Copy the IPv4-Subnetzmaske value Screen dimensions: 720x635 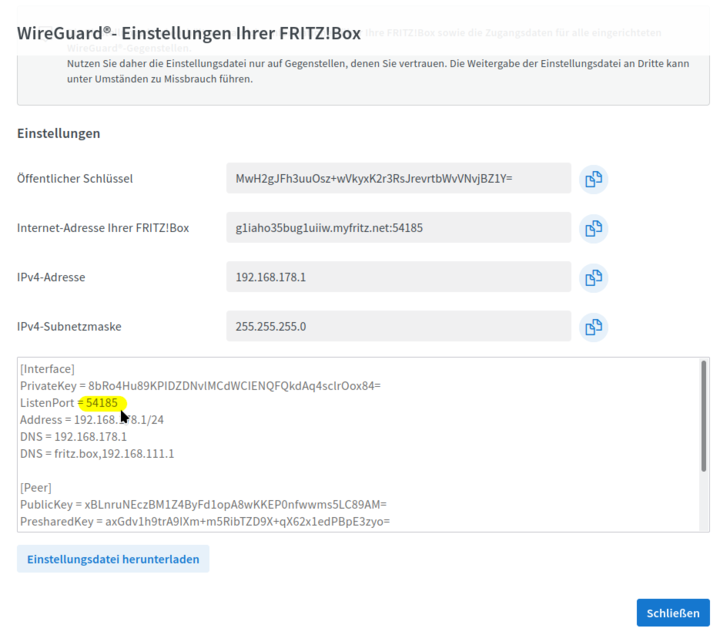(593, 327)
